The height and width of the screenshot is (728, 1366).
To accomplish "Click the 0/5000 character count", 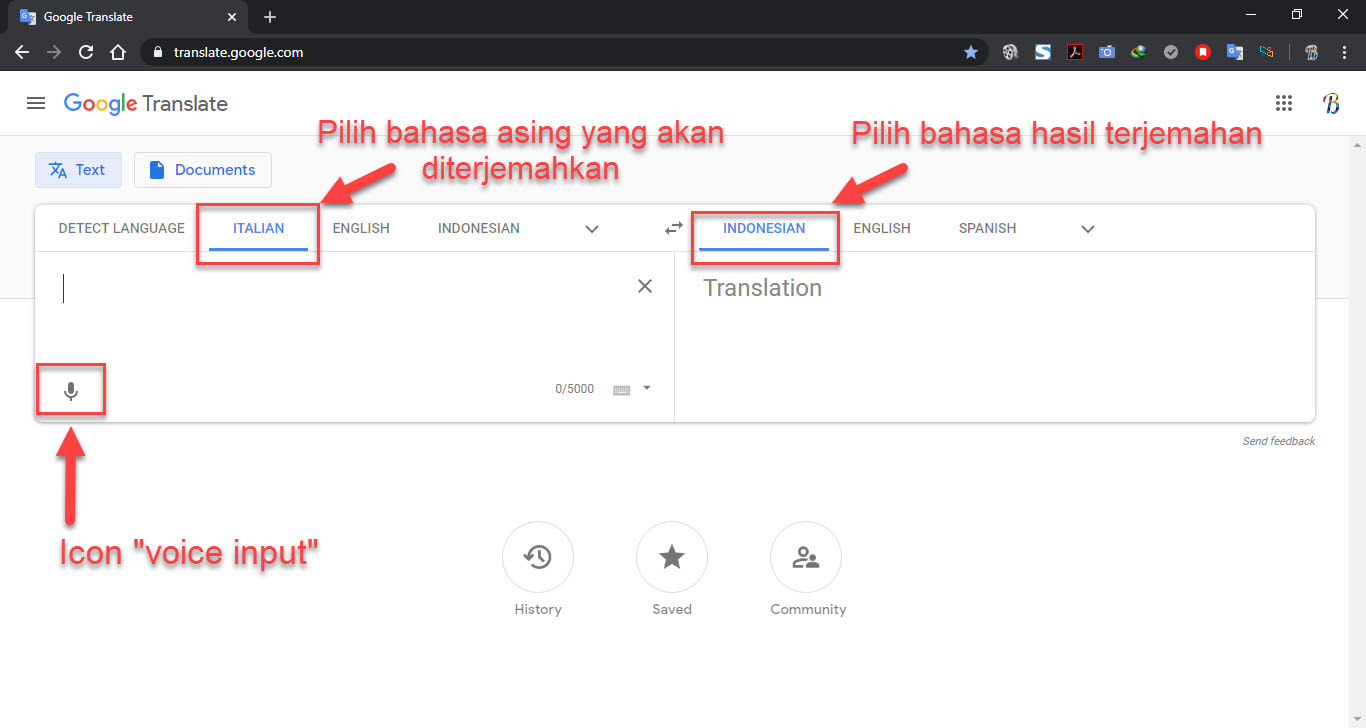I will (x=575, y=389).
